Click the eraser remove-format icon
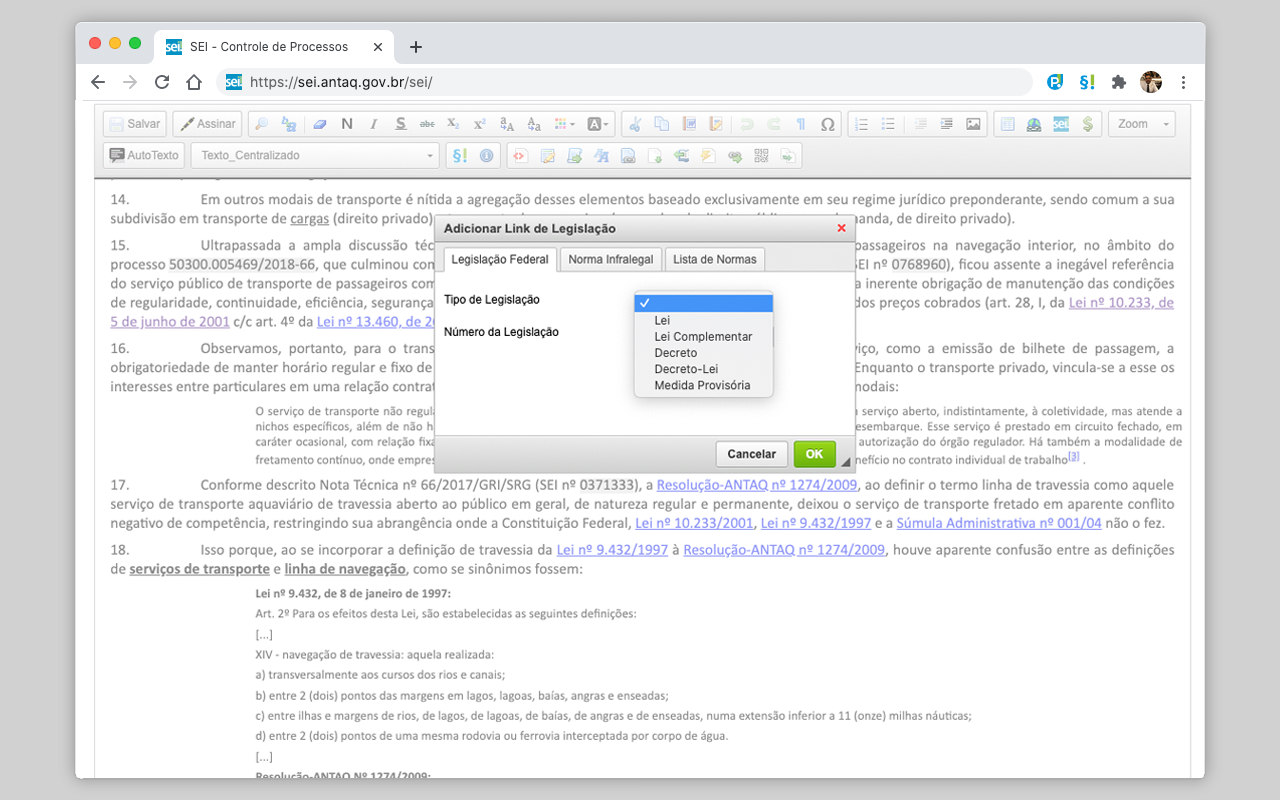This screenshot has width=1280, height=800. [320, 124]
